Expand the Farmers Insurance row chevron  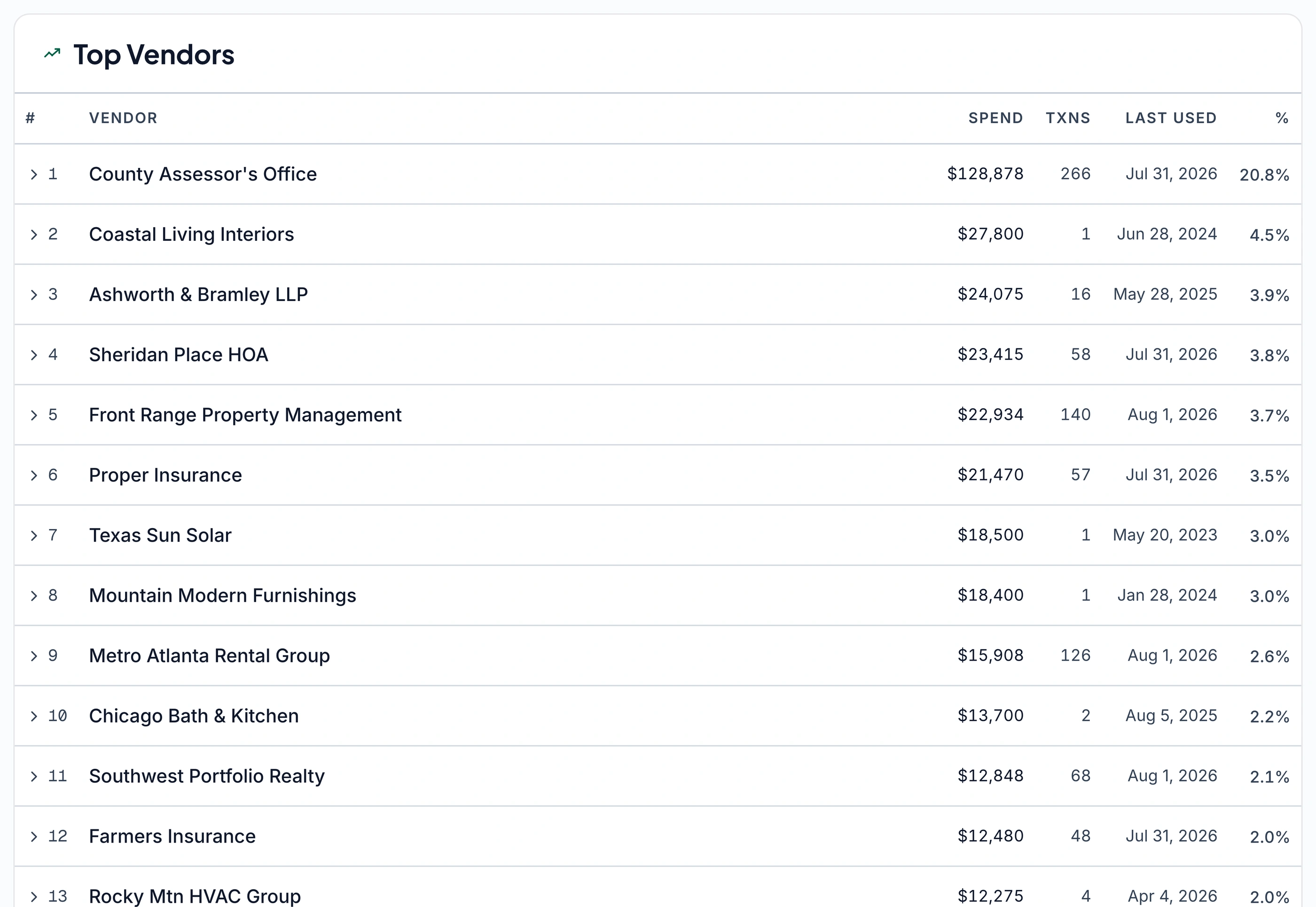(x=34, y=837)
